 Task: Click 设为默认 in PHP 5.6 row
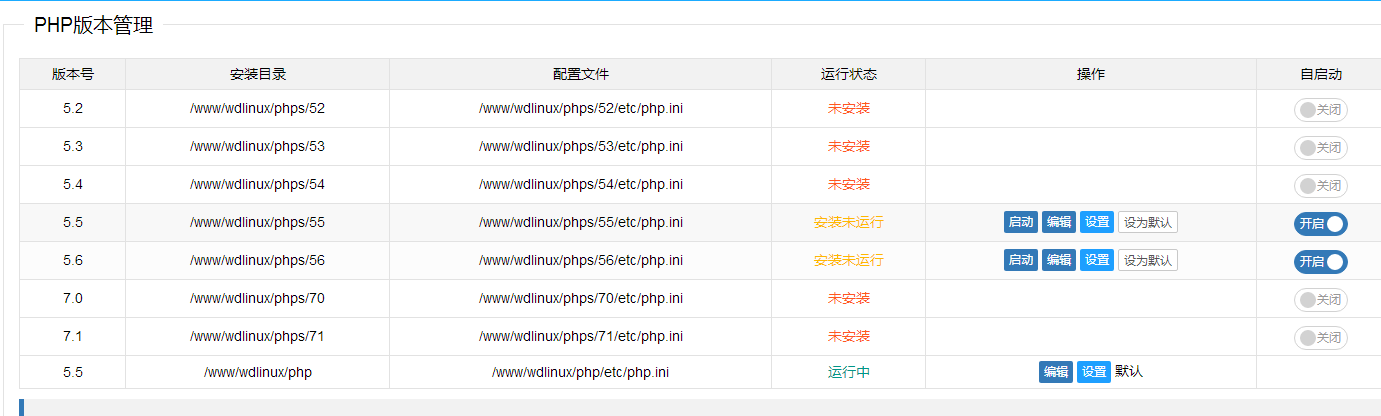1147,260
